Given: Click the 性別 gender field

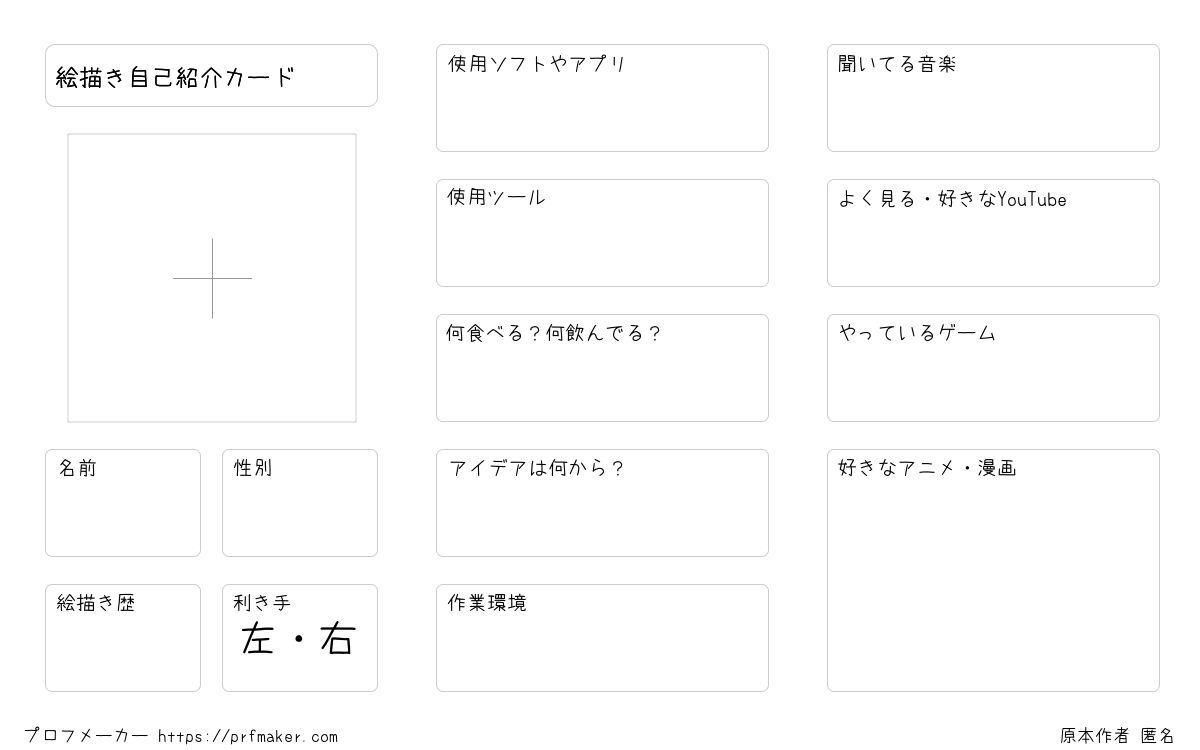Looking at the screenshot, I should (300, 503).
